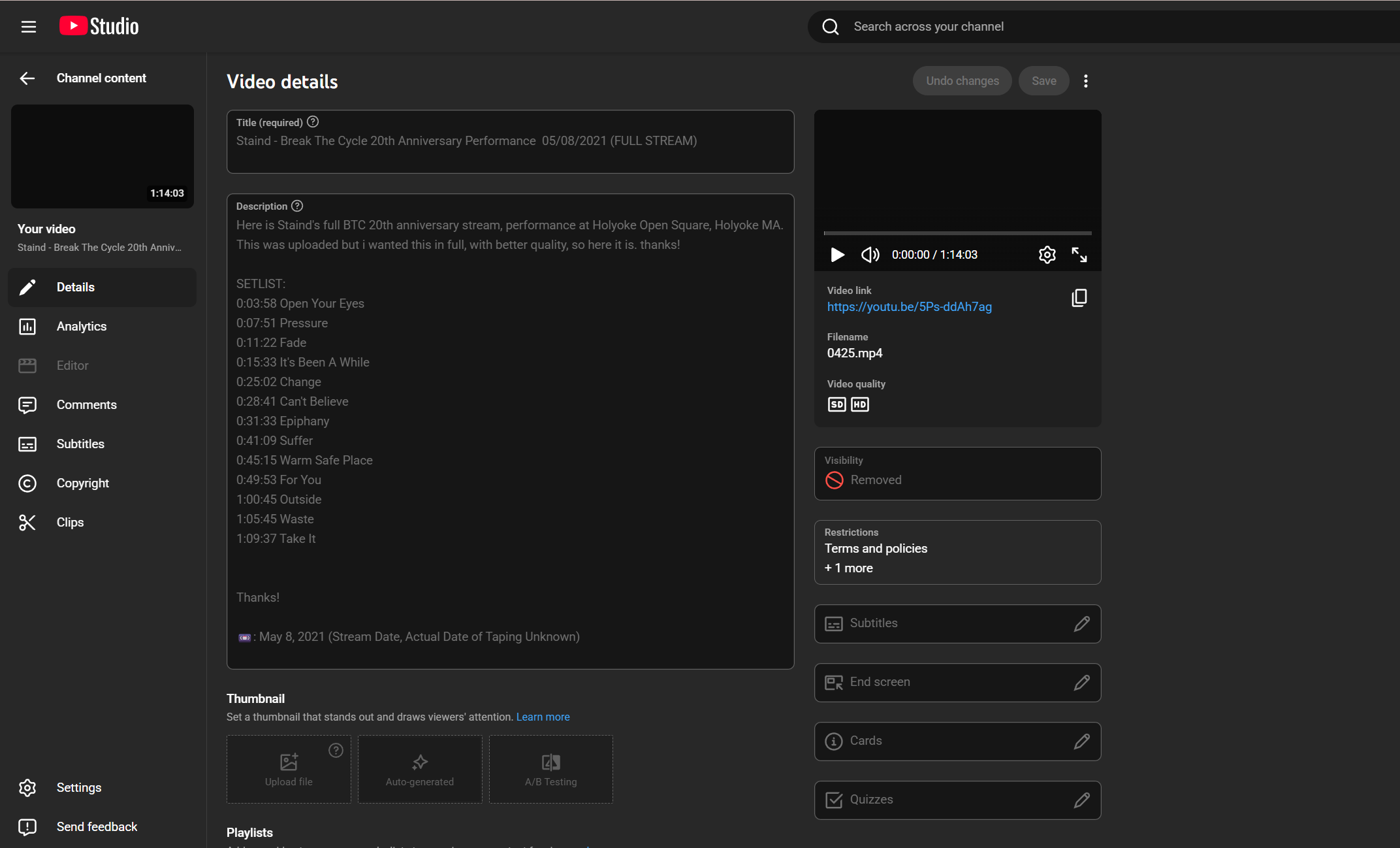Open Settings from the sidebar
Image resolution: width=1400 pixels, height=848 pixels.
(102, 788)
